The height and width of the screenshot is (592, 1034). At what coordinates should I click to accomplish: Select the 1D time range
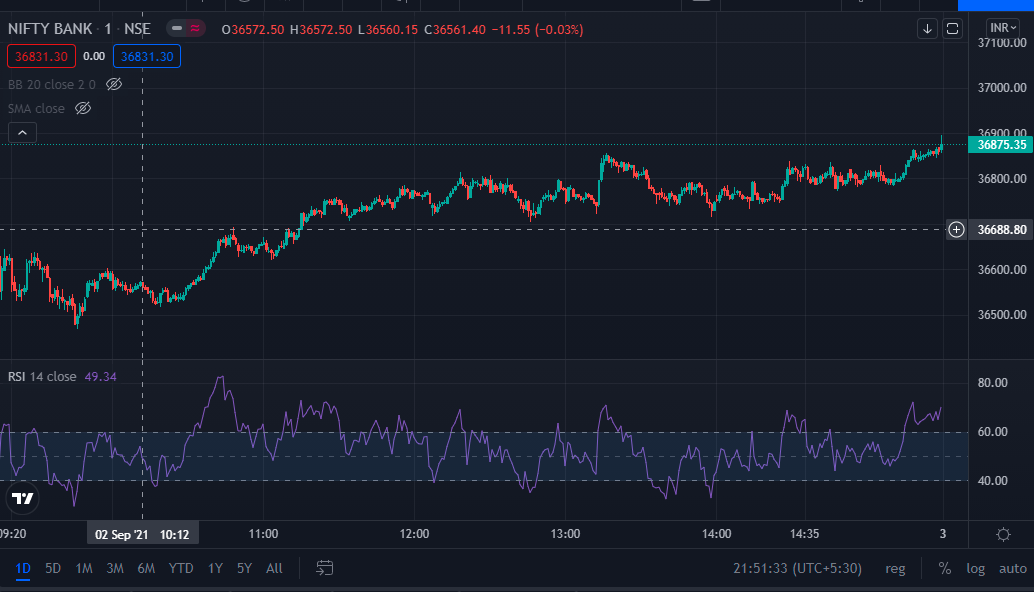pos(23,568)
